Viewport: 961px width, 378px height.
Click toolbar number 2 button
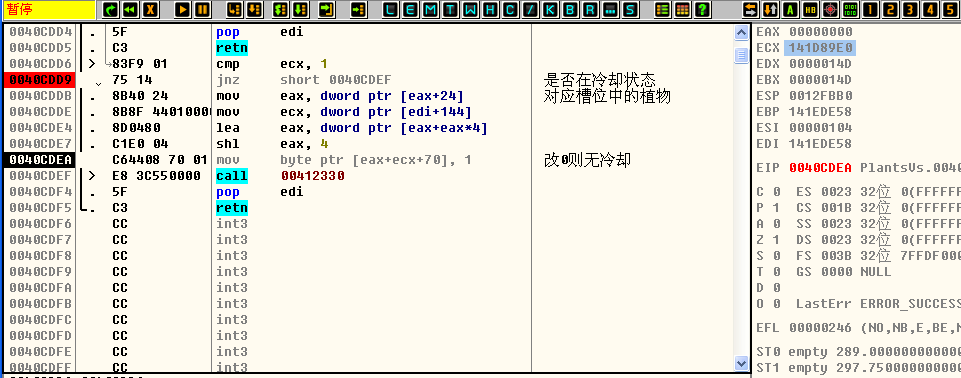pyautogui.click(x=891, y=9)
